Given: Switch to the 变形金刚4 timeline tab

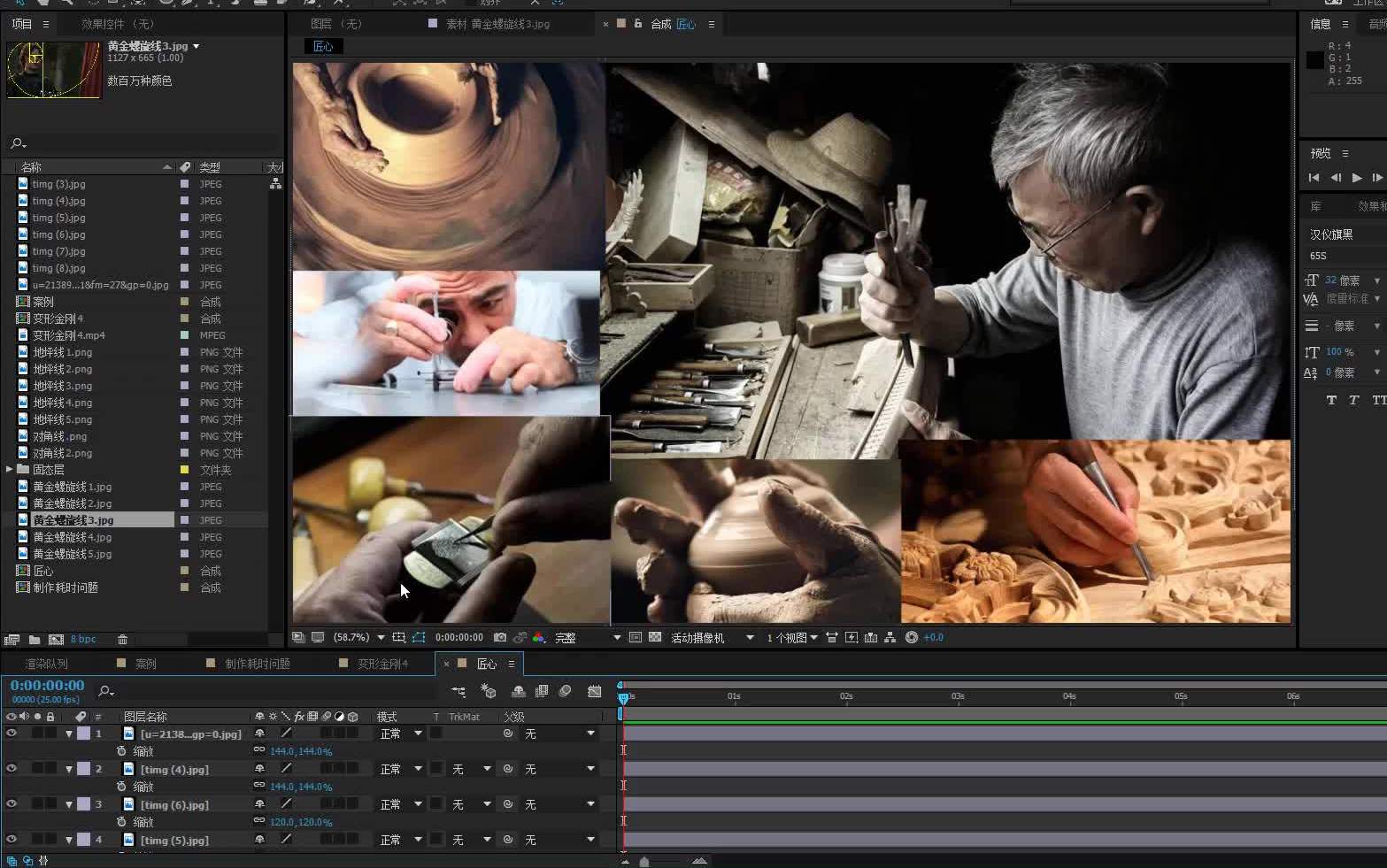Looking at the screenshot, I should (382, 664).
